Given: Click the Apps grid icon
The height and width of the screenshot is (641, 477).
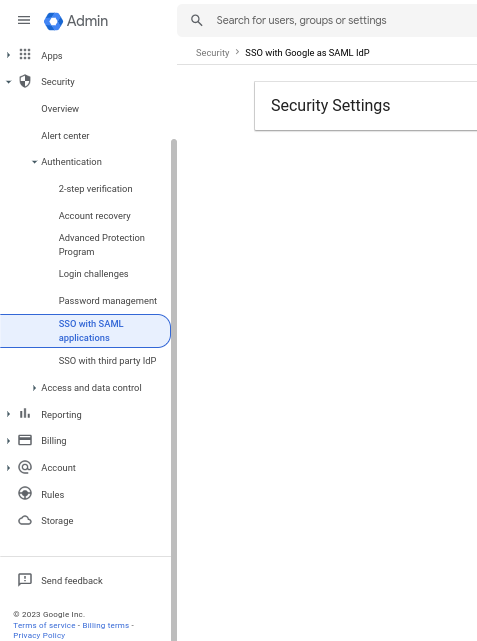Looking at the screenshot, I should click(25, 54).
